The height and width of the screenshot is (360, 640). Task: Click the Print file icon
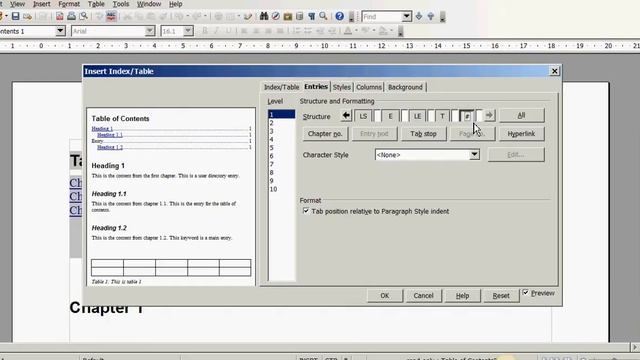(71, 16)
